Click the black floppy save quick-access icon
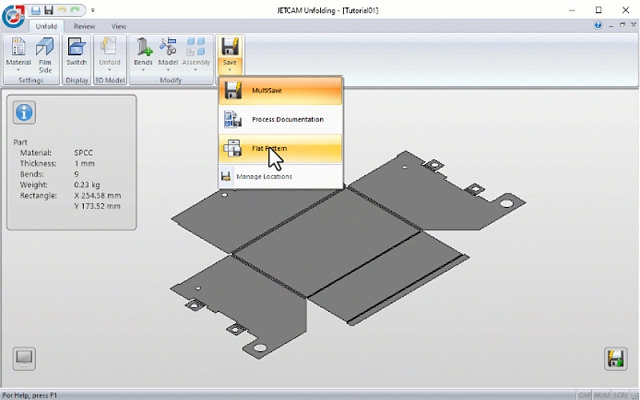Viewport: 640px width, 400px height. [x=49, y=10]
